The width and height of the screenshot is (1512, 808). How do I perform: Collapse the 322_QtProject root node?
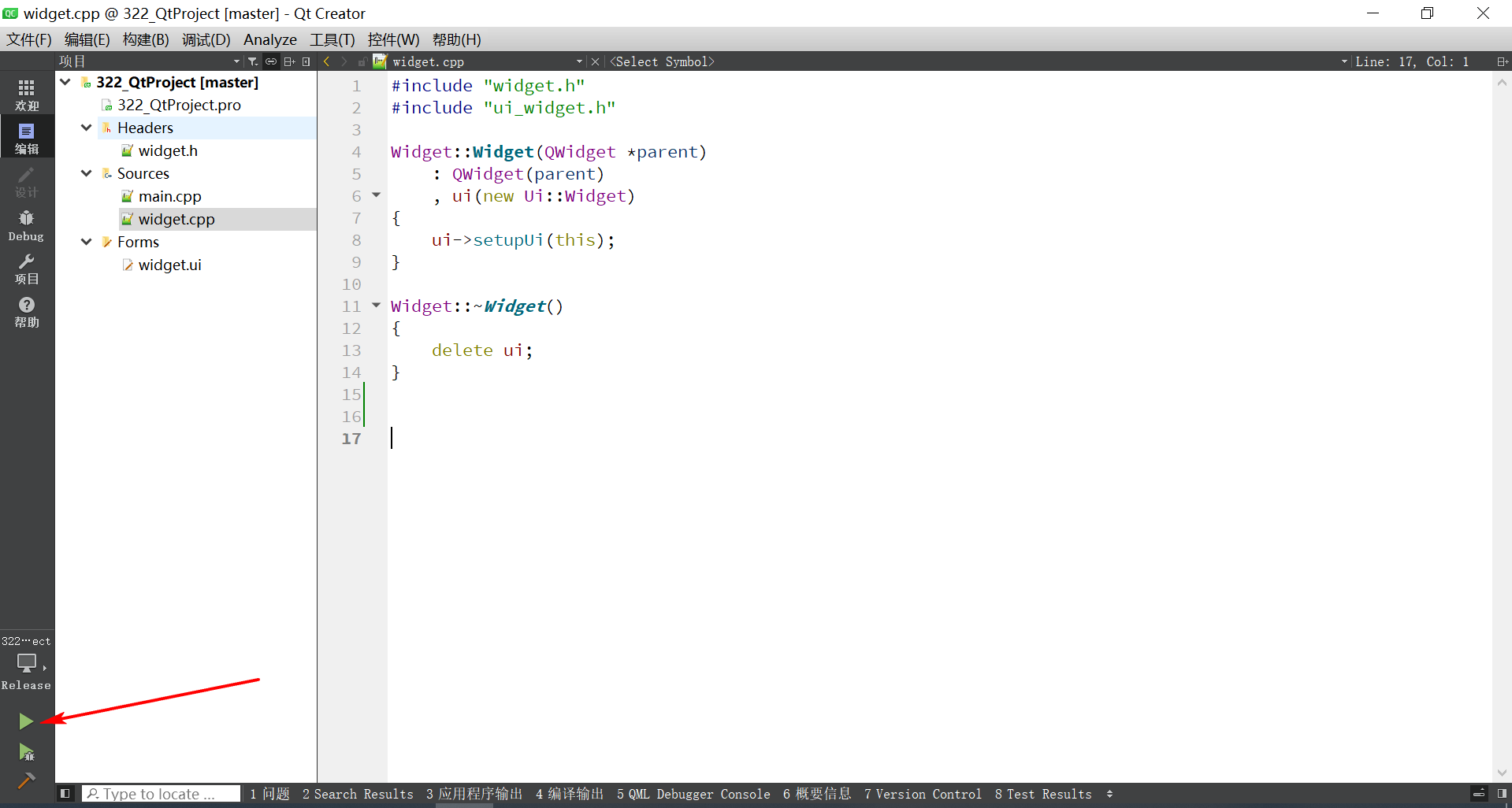tap(66, 82)
